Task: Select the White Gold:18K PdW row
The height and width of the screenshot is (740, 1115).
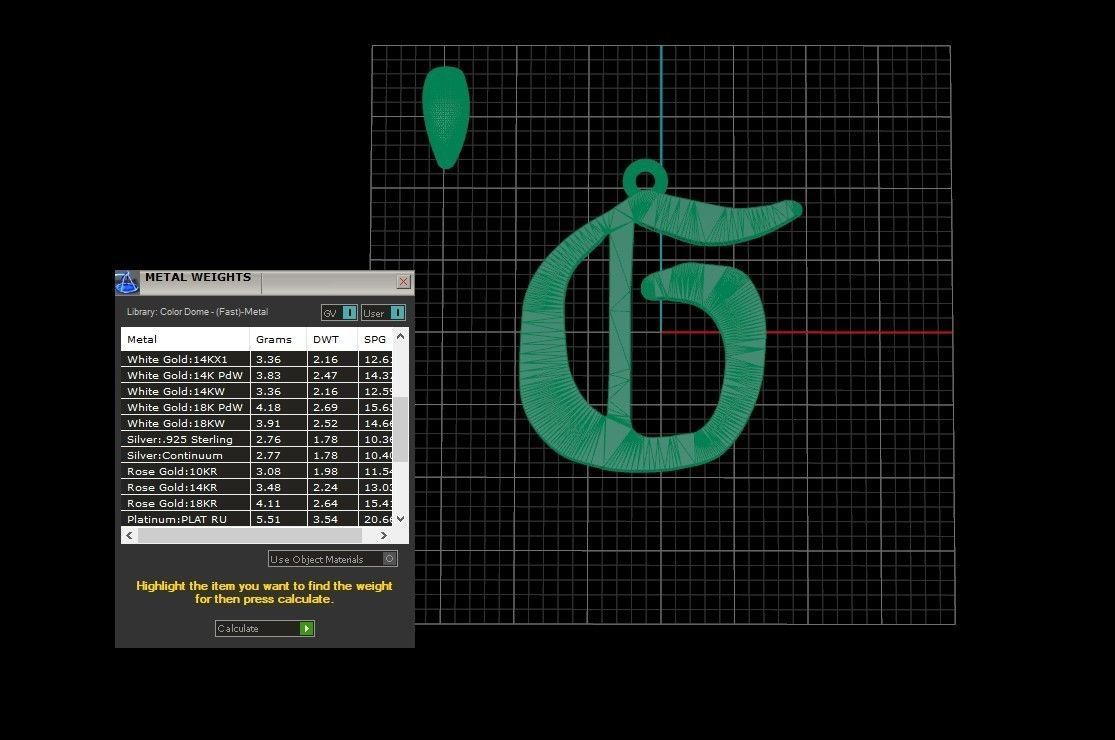Action: pyautogui.click(x=257, y=407)
